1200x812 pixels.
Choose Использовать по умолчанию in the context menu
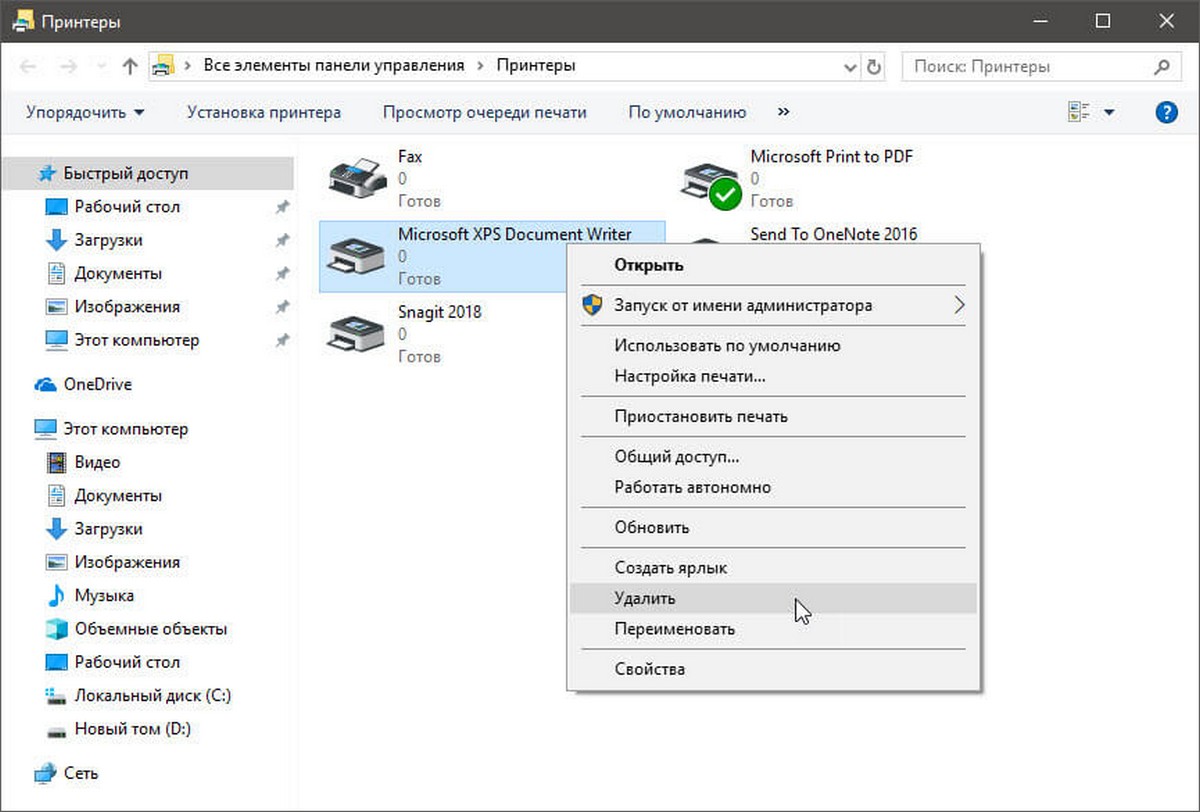(774, 346)
